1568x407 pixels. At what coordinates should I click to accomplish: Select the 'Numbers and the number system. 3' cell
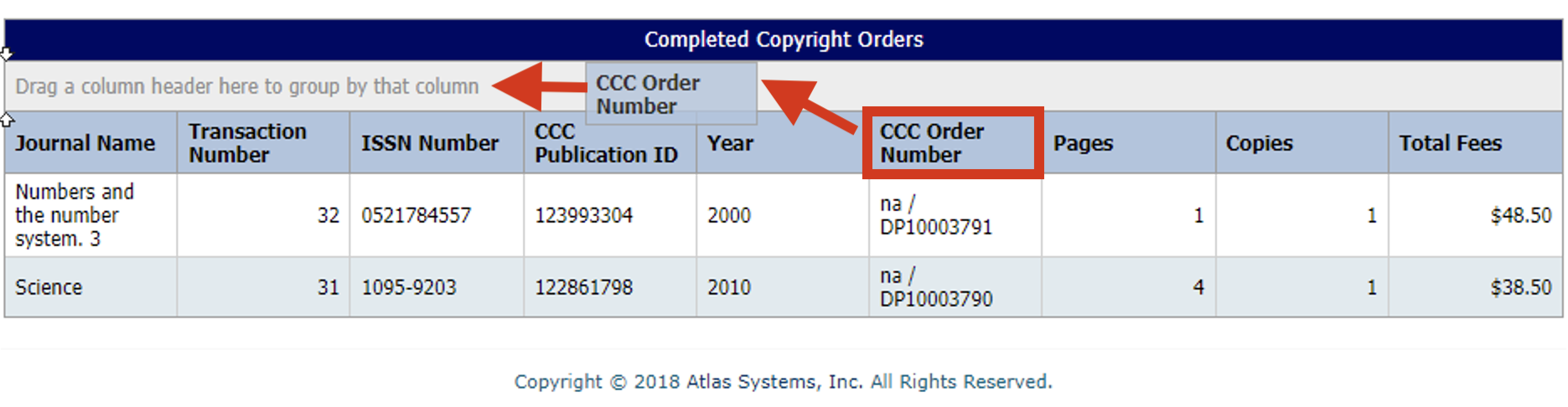pos(75,215)
